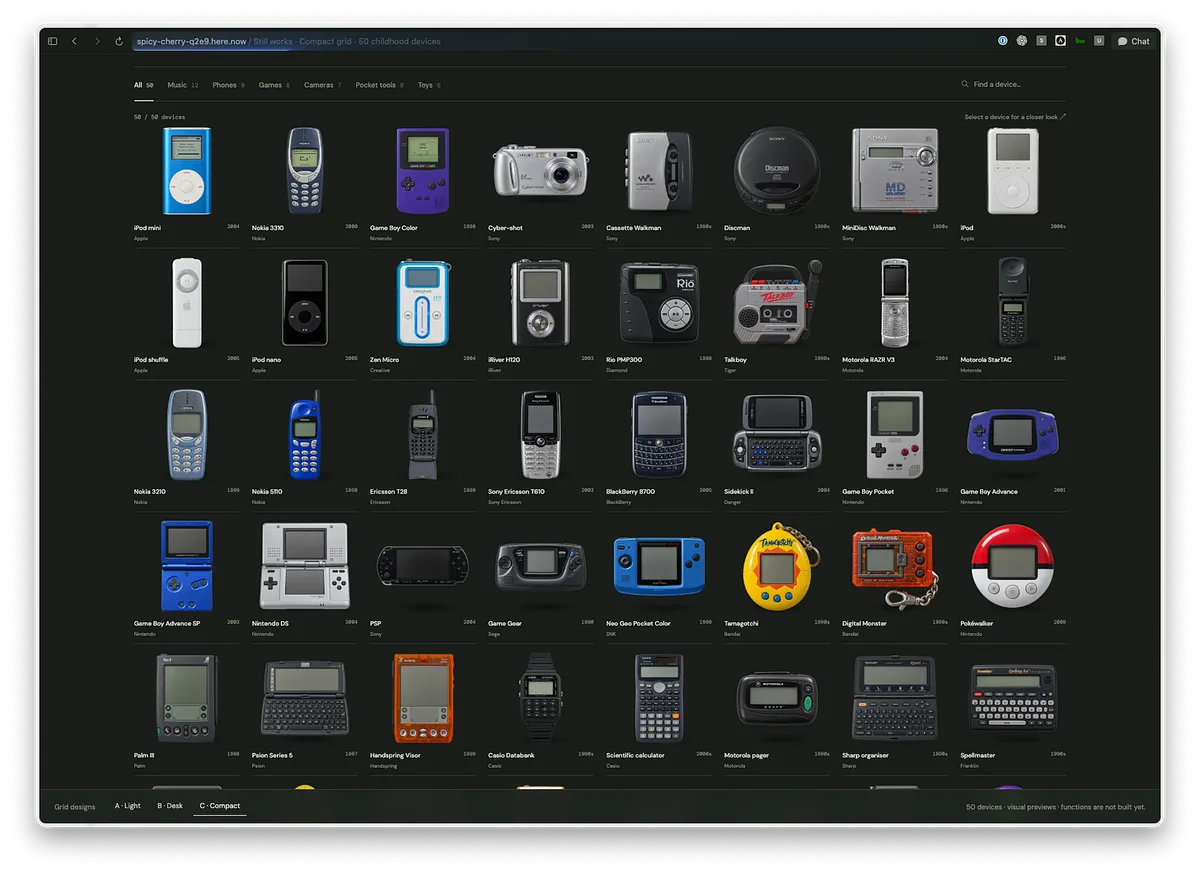Open the Discman device thumbnail
Image resolution: width=1200 pixels, height=874 pixels.
tap(777, 169)
